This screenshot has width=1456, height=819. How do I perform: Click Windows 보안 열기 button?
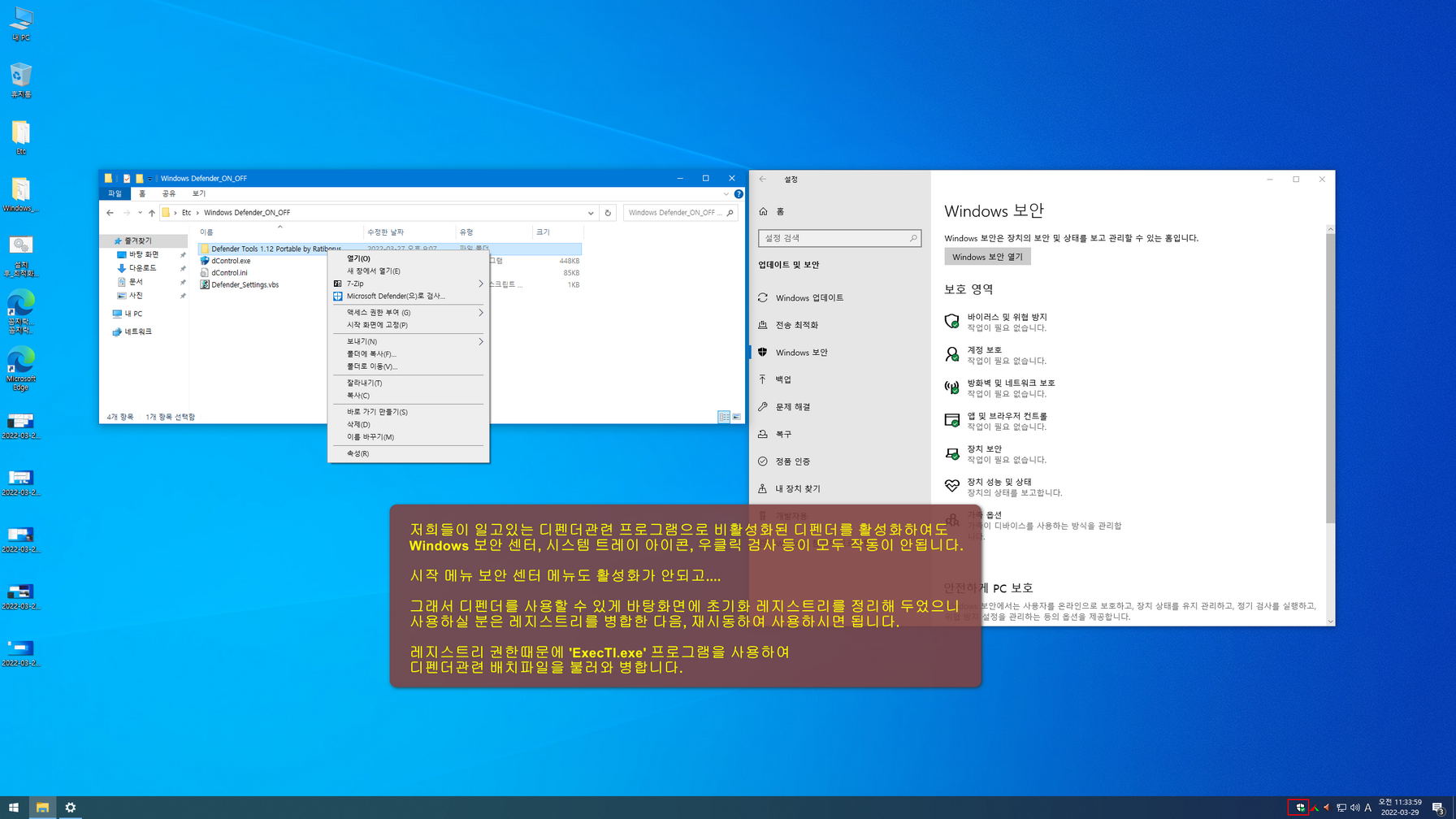tap(987, 257)
